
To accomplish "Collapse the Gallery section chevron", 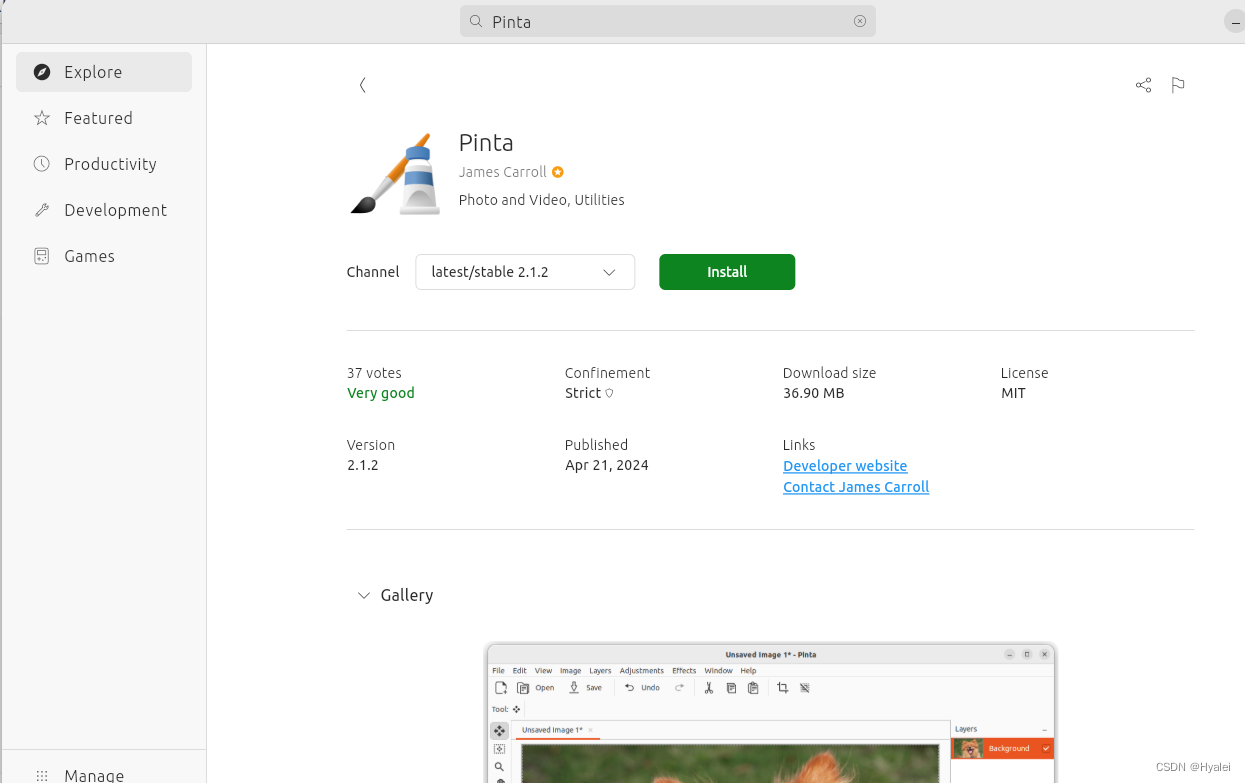I will pyautogui.click(x=364, y=595).
